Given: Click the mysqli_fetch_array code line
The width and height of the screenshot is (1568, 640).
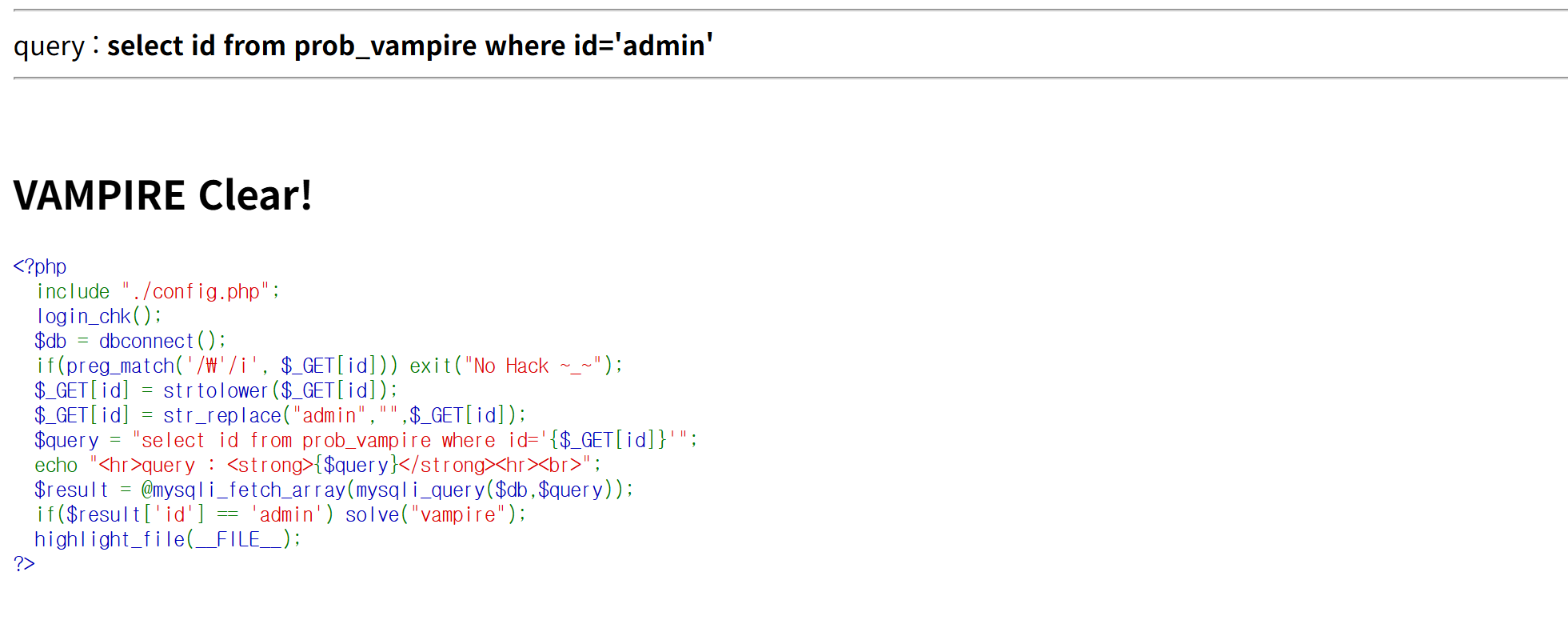Looking at the screenshot, I should point(333,490).
